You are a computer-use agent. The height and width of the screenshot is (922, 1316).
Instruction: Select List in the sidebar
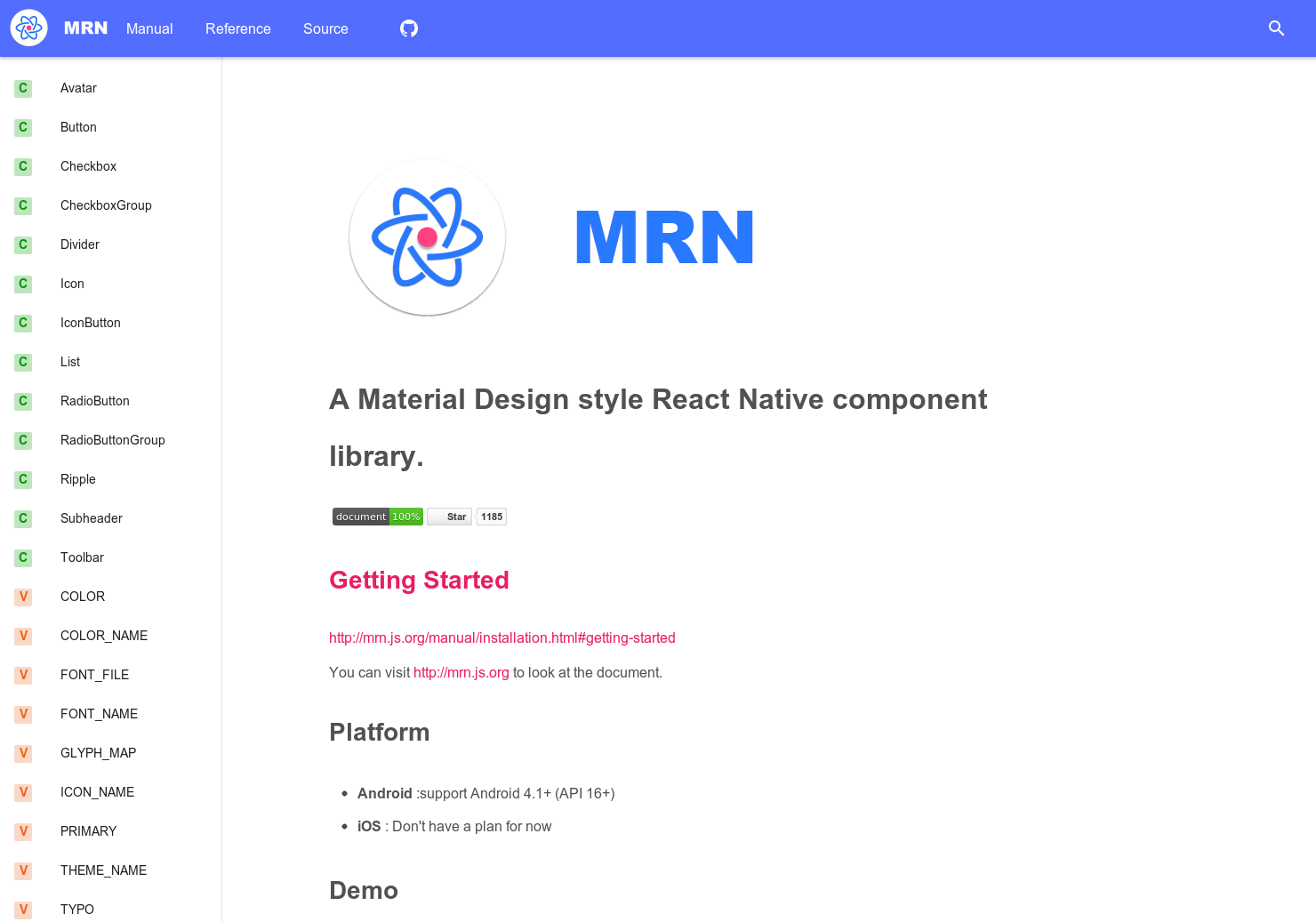(x=70, y=362)
